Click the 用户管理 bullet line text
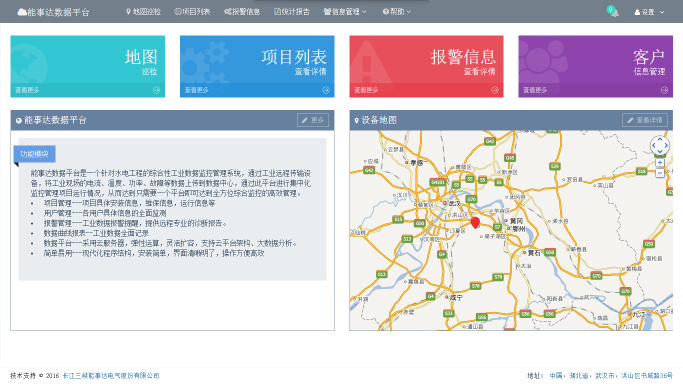 105,213
